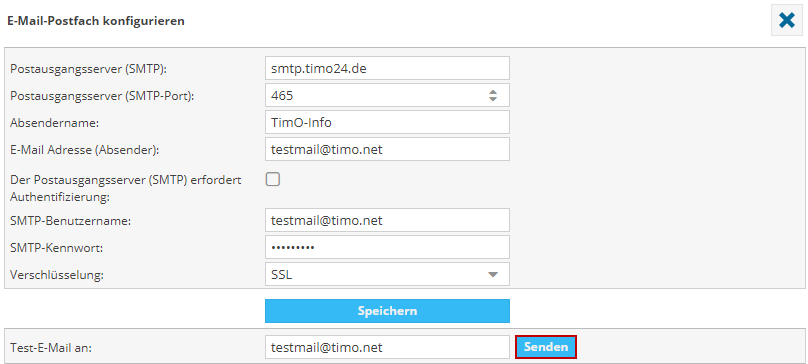This screenshot has width=808, height=364.
Task: Click the E-Mail Adresse (Absender): label
Action: pyautogui.click(x=85, y=150)
